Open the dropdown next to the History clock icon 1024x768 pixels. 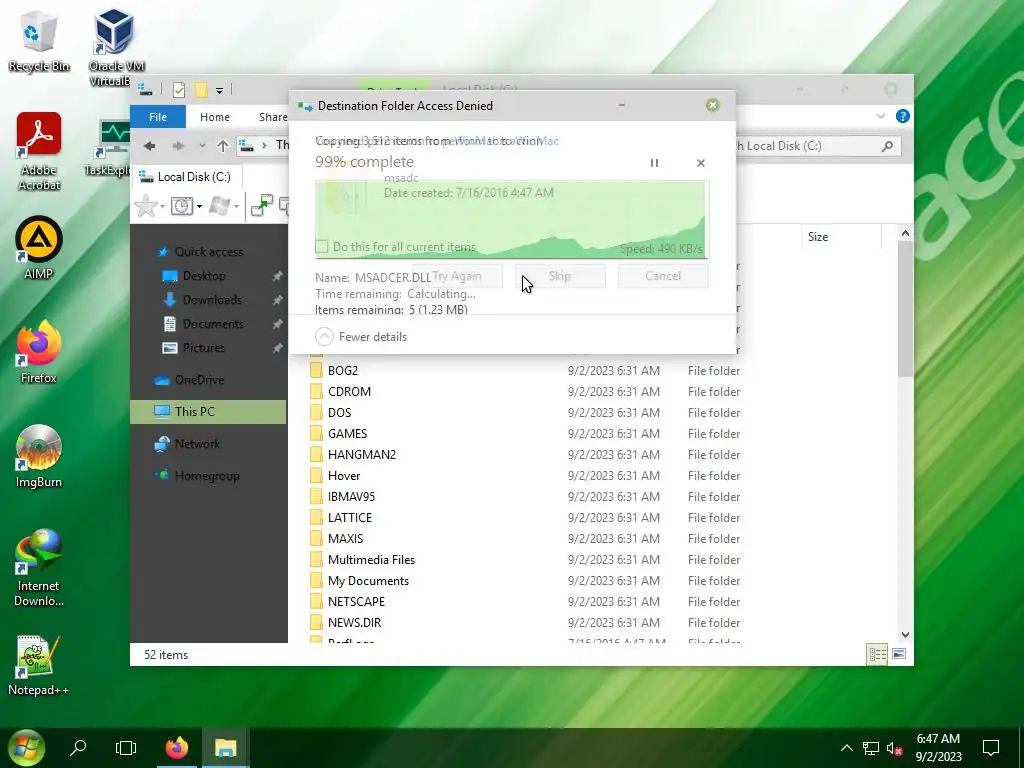tap(199, 206)
